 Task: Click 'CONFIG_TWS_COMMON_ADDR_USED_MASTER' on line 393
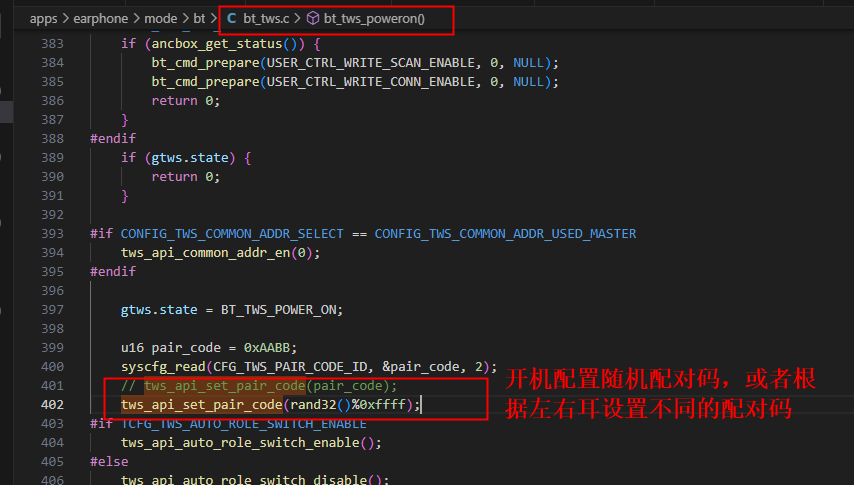pos(505,234)
